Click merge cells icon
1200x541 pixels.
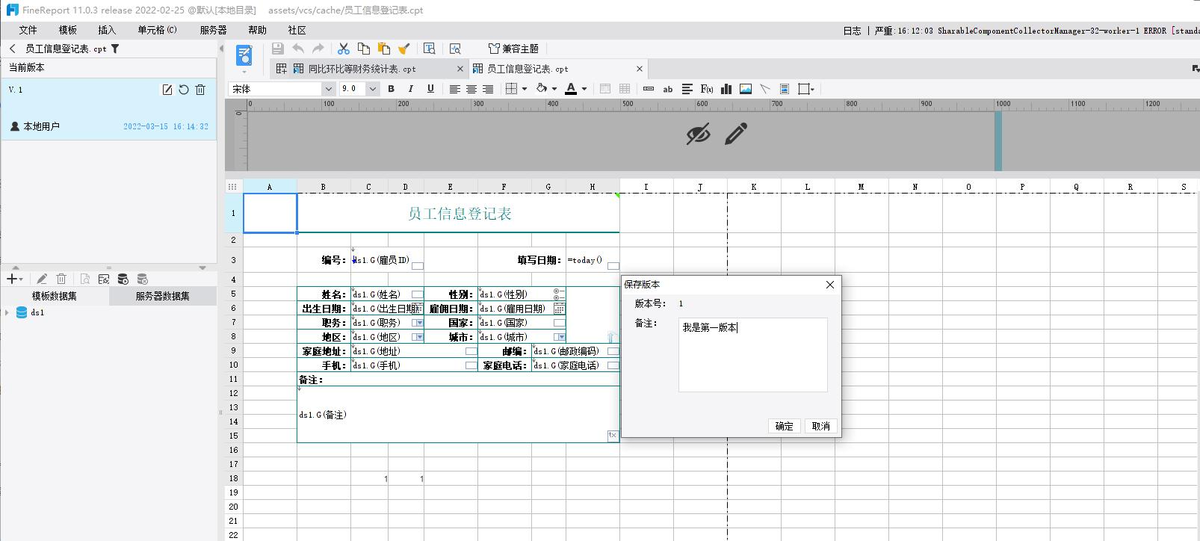coord(606,88)
